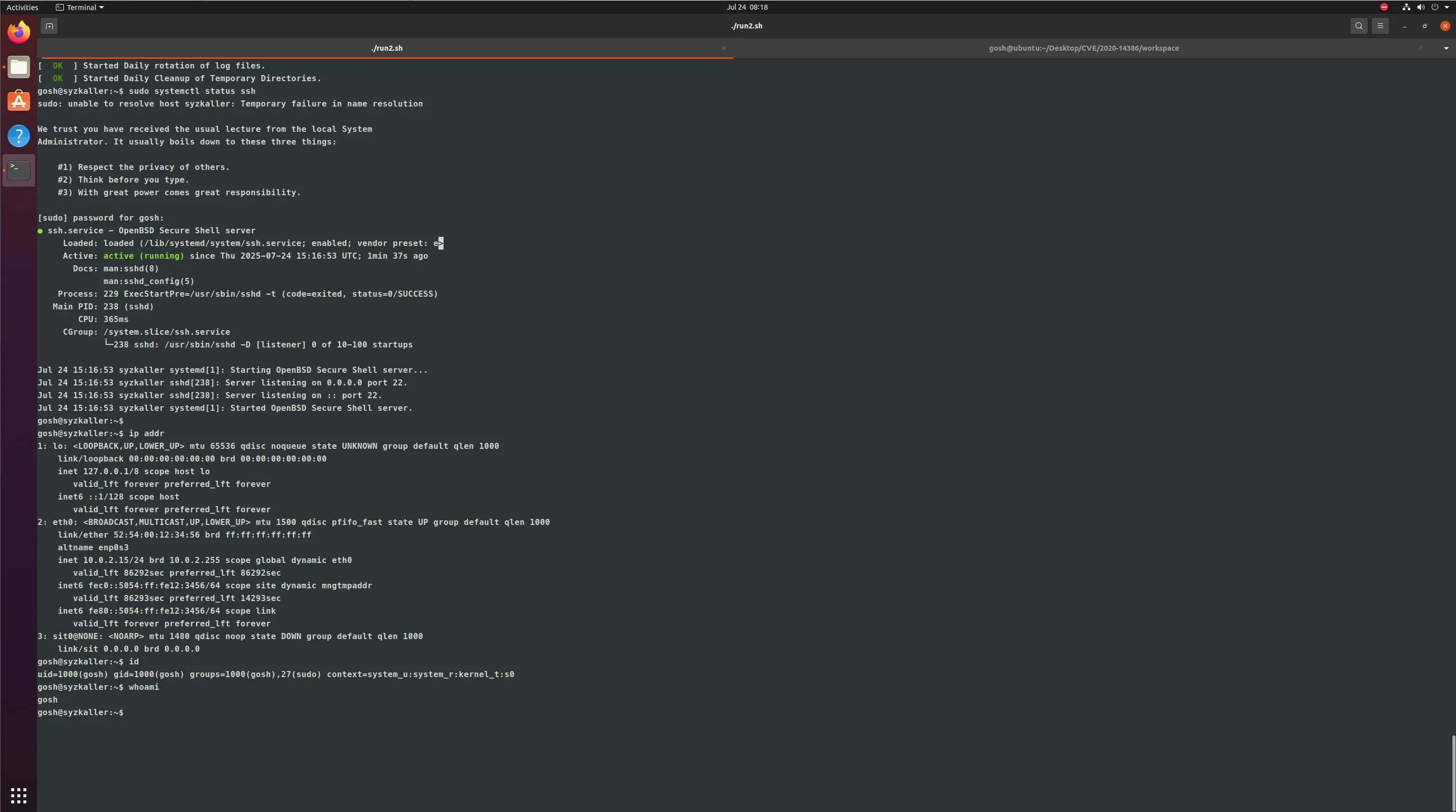Expand the Terminal app menu
Image resolution: width=1456 pixels, height=812 pixels.
pyautogui.click(x=80, y=7)
